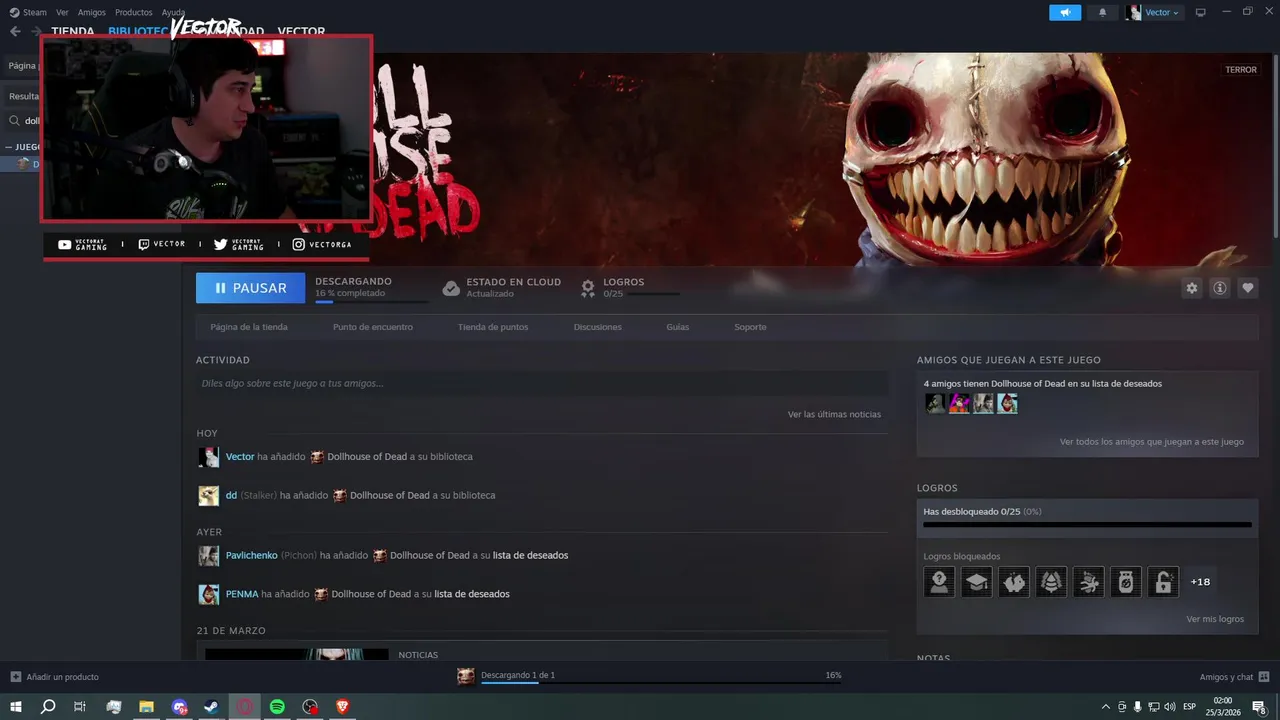Click the TERROR genre tag

(1241, 70)
